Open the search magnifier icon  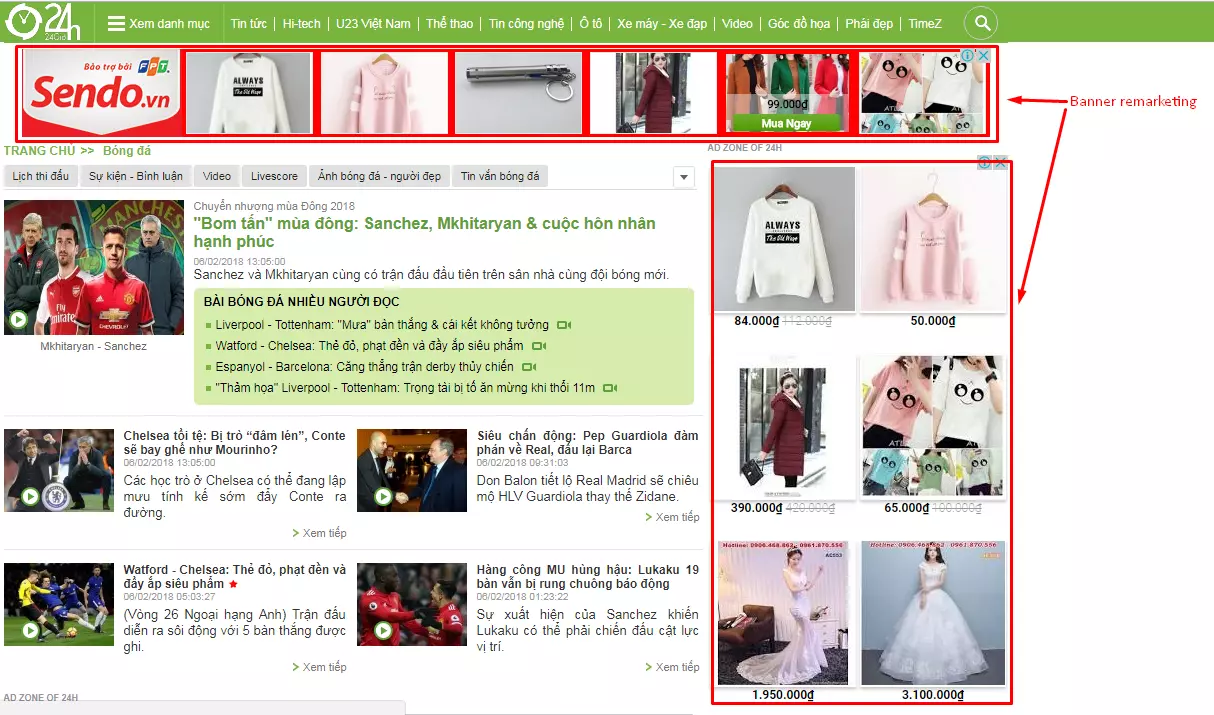(981, 23)
